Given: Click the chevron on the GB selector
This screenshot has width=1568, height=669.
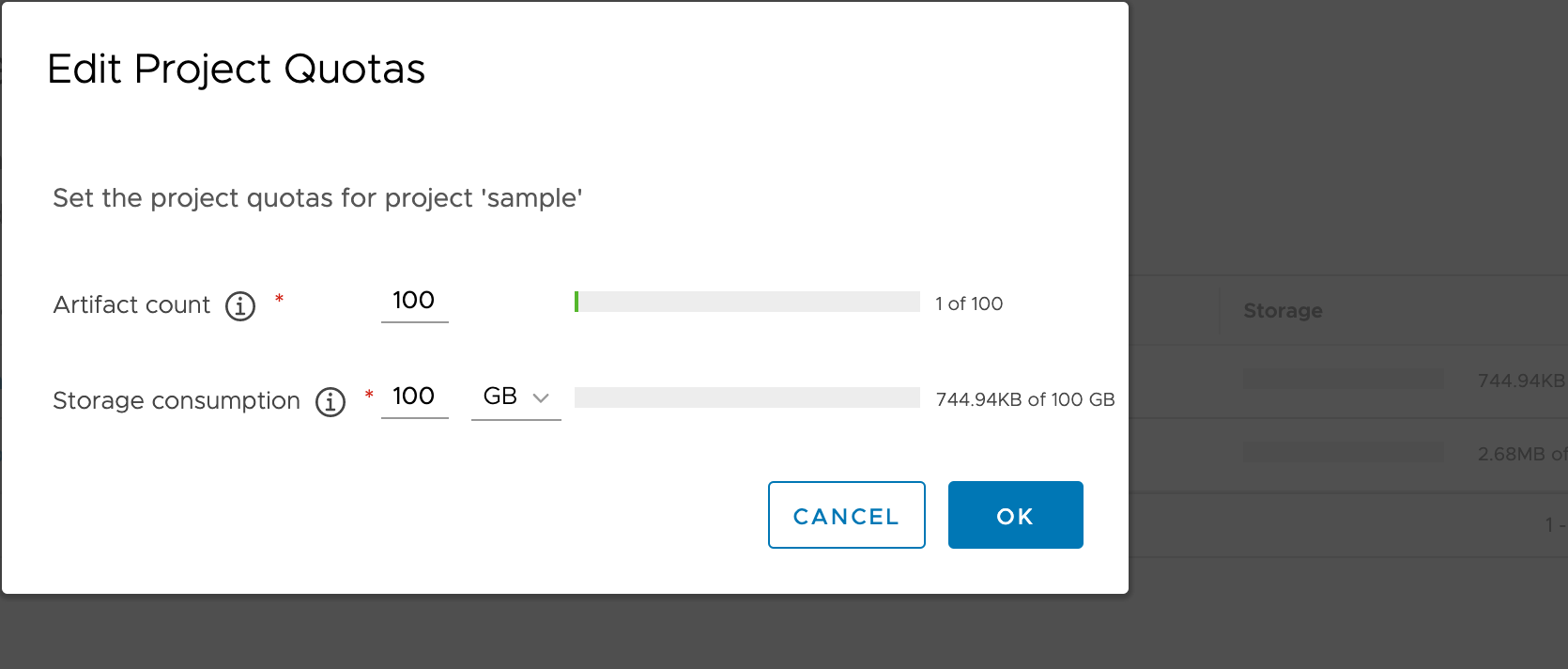Looking at the screenshot, I should 541,397.
